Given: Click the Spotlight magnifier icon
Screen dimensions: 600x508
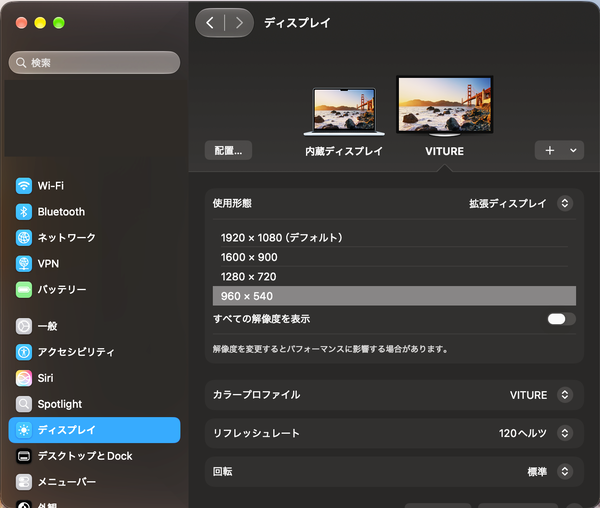Looking at the screenshot, I should [x=24, y=404].
